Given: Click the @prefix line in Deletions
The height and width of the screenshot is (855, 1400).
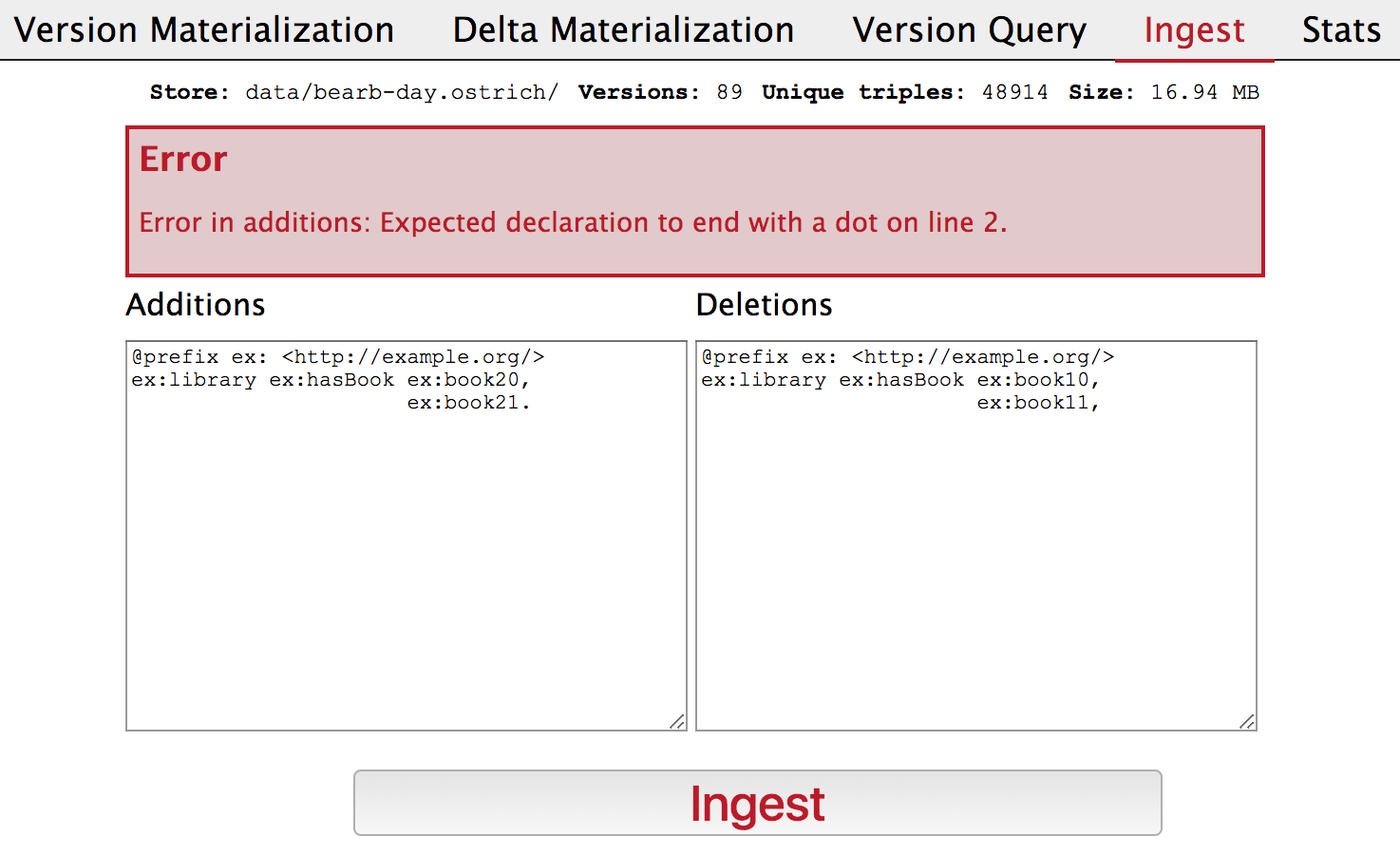Looking at the screenshot, I should click(908, 357).
